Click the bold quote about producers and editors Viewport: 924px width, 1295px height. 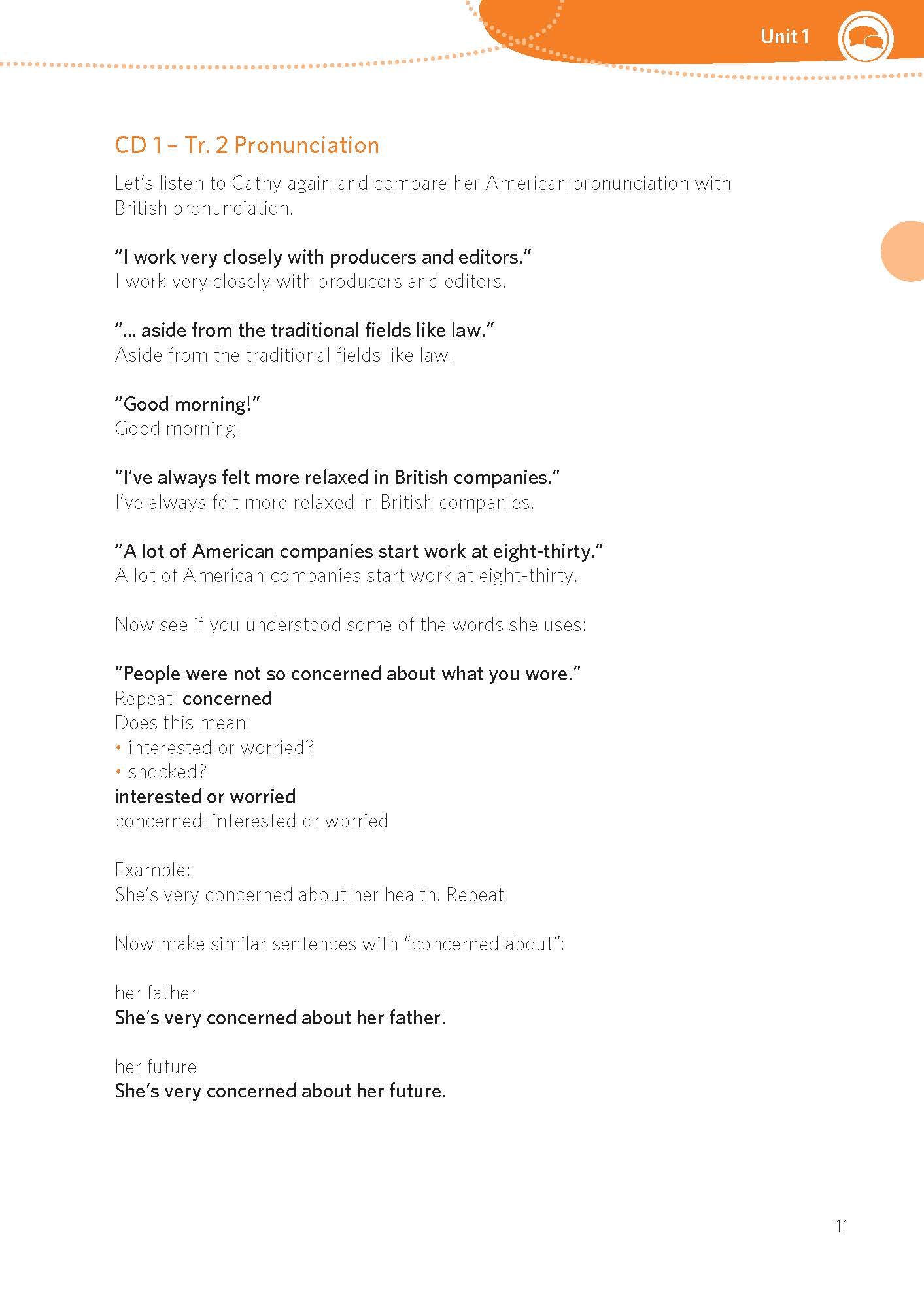point(322,257)
